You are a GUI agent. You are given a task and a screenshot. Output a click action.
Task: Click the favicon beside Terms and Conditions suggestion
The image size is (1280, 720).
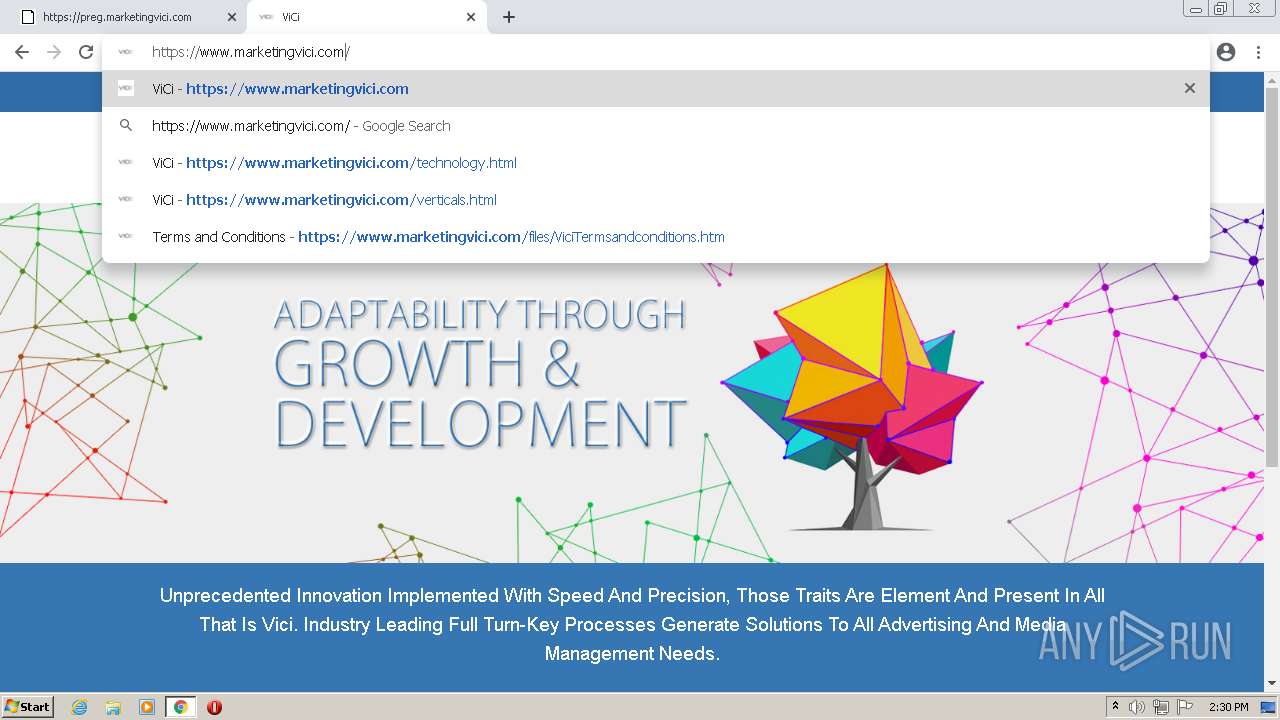pos(126,236)
